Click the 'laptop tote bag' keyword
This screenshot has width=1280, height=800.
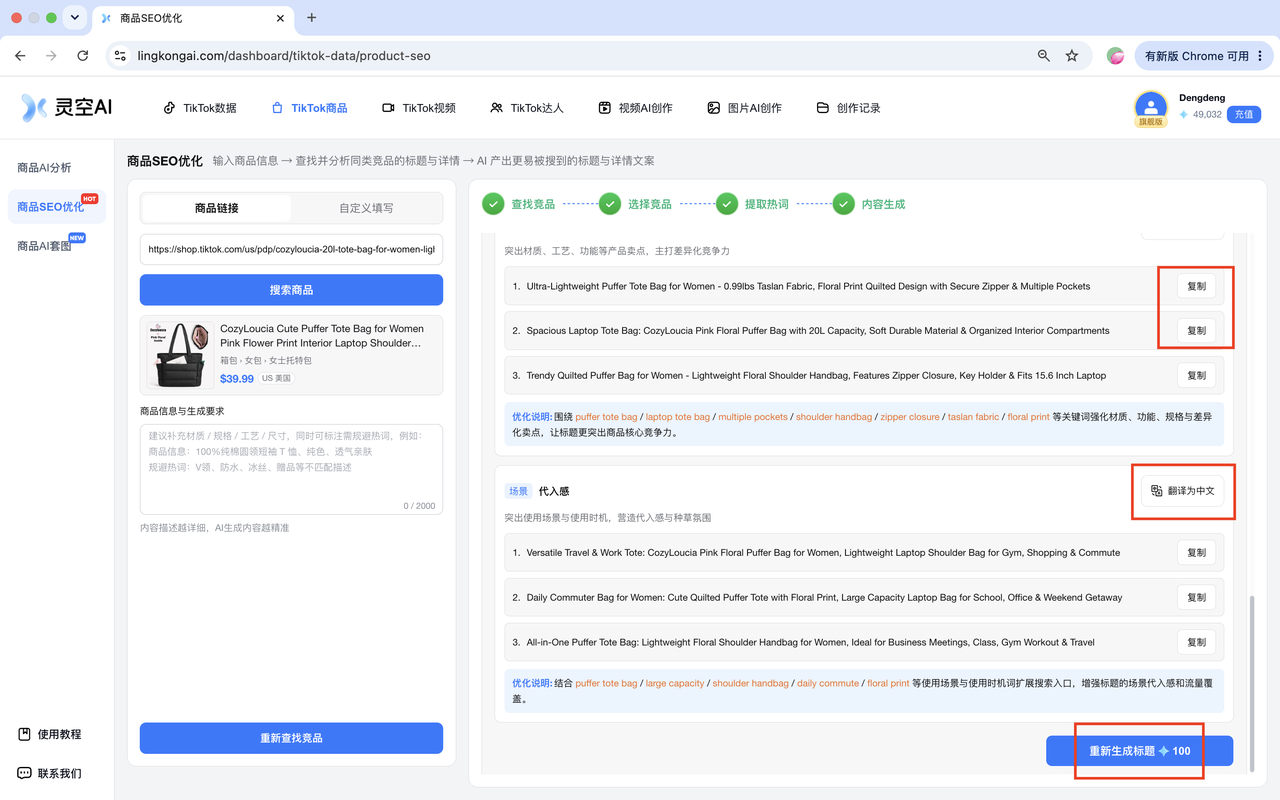[678, 417]
